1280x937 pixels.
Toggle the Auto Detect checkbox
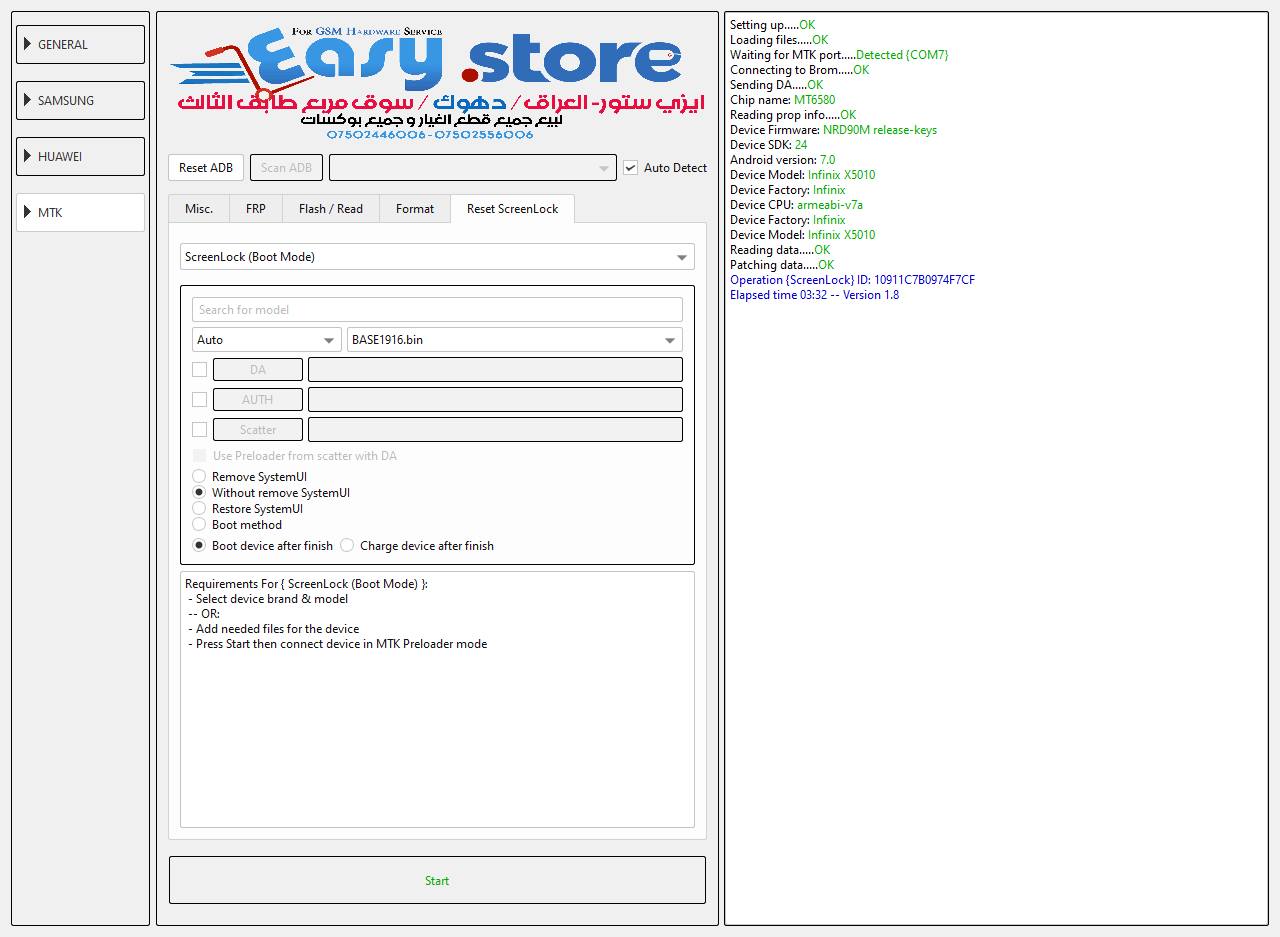[631, 168]
